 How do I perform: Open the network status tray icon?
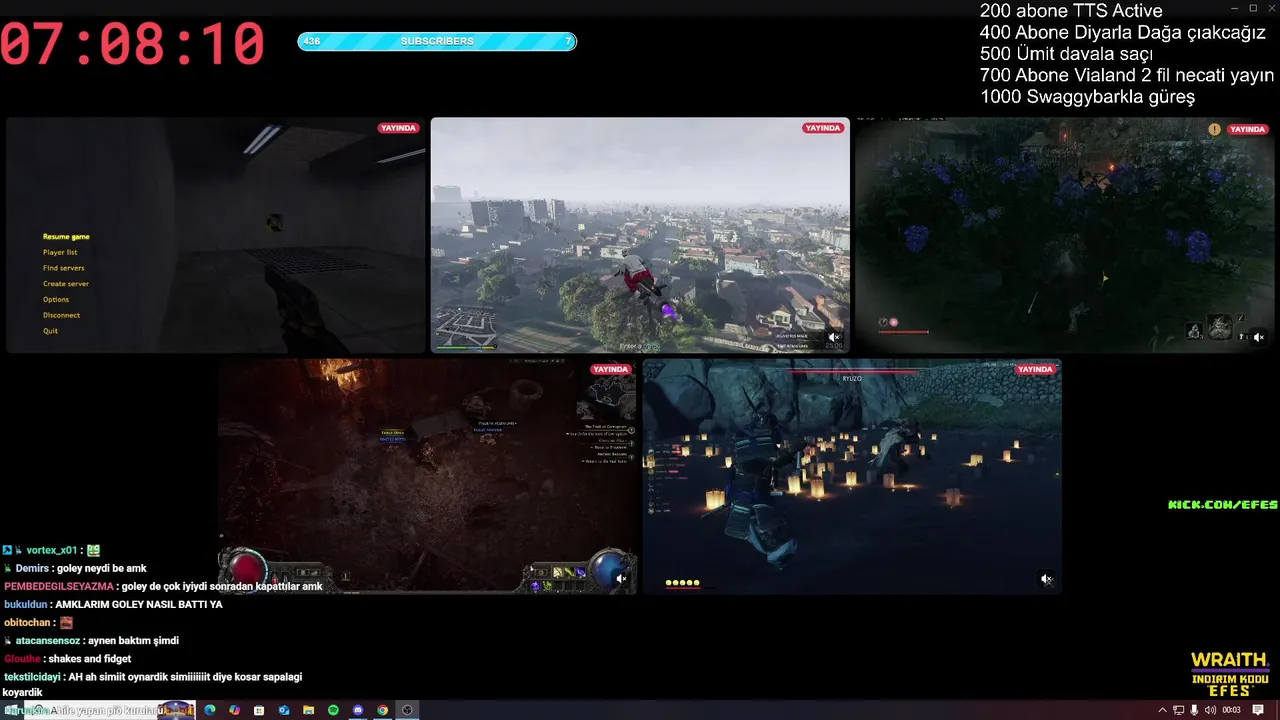click(1178, 710)
